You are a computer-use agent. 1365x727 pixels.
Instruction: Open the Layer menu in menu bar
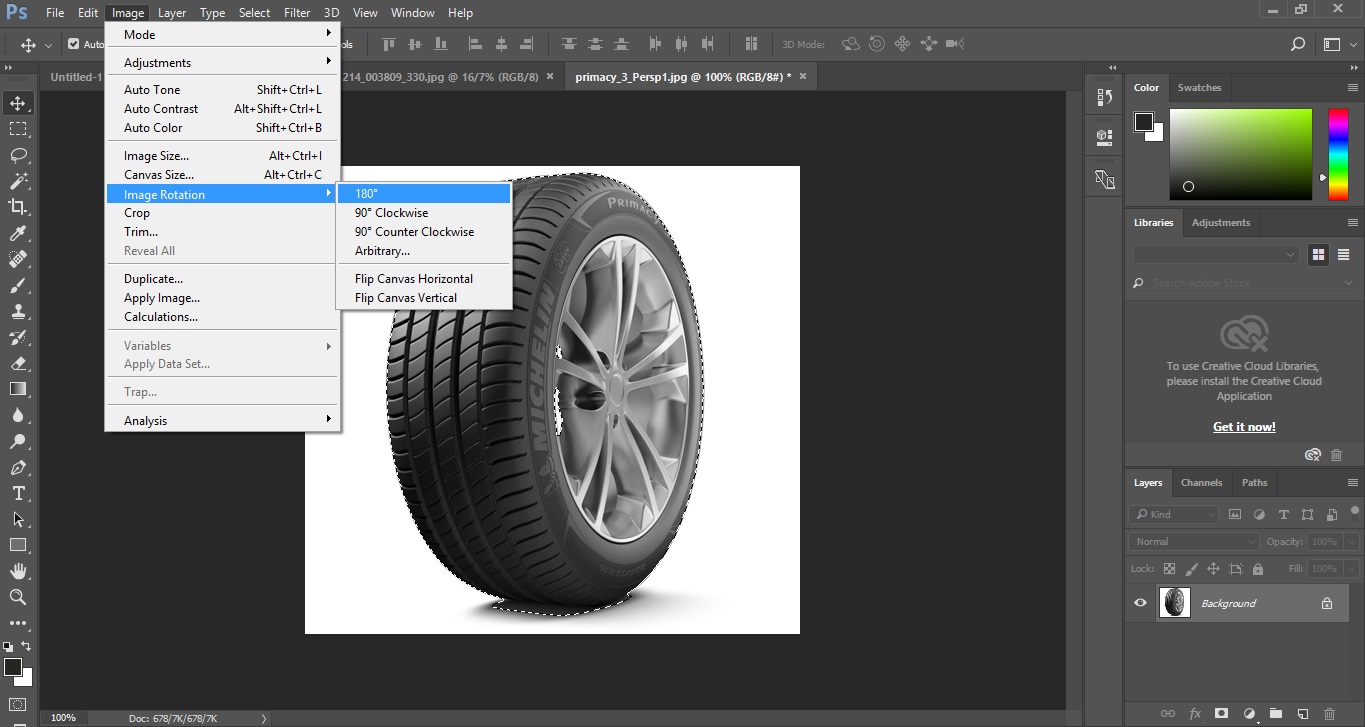point(172,13)
